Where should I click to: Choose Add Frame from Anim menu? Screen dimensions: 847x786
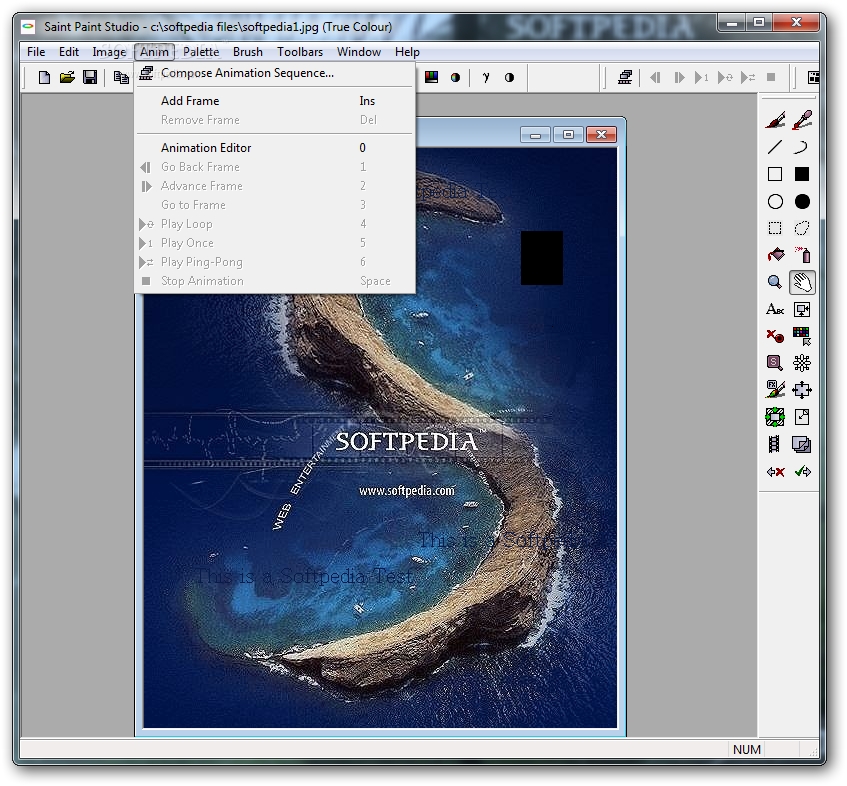point(274,101)
